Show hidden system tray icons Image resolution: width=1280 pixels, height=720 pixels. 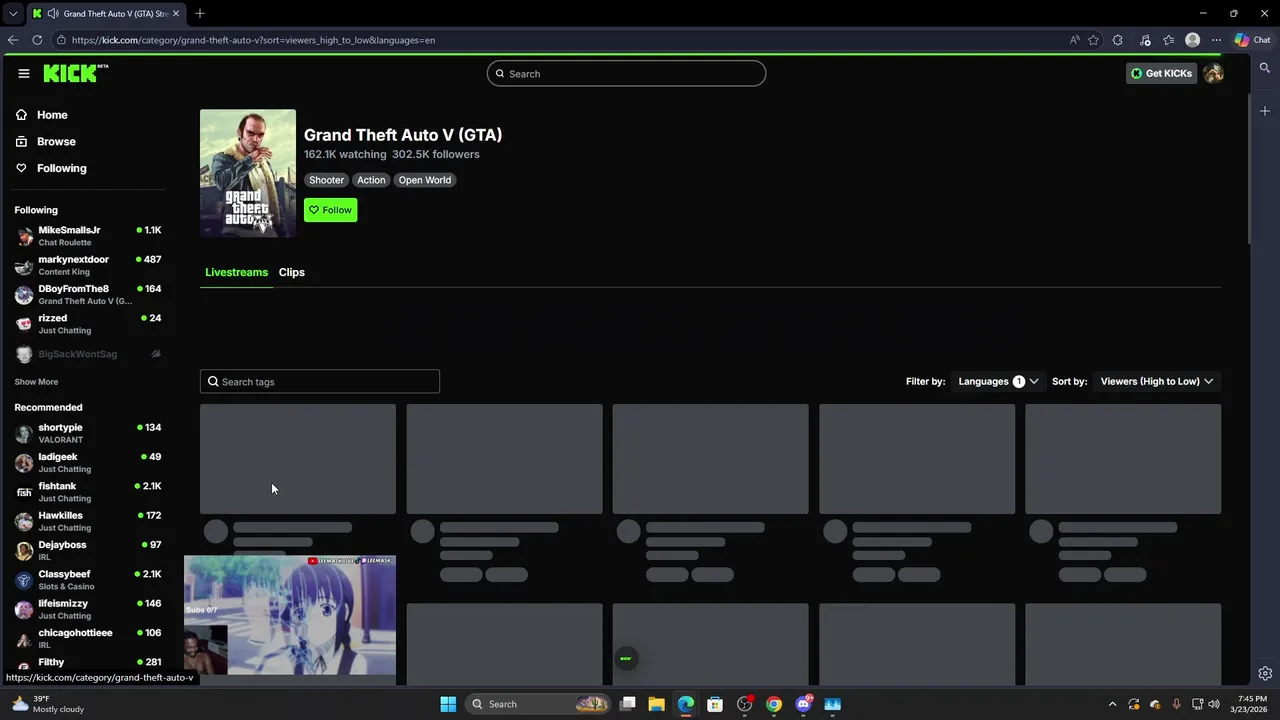click(x=1112, y=704)
